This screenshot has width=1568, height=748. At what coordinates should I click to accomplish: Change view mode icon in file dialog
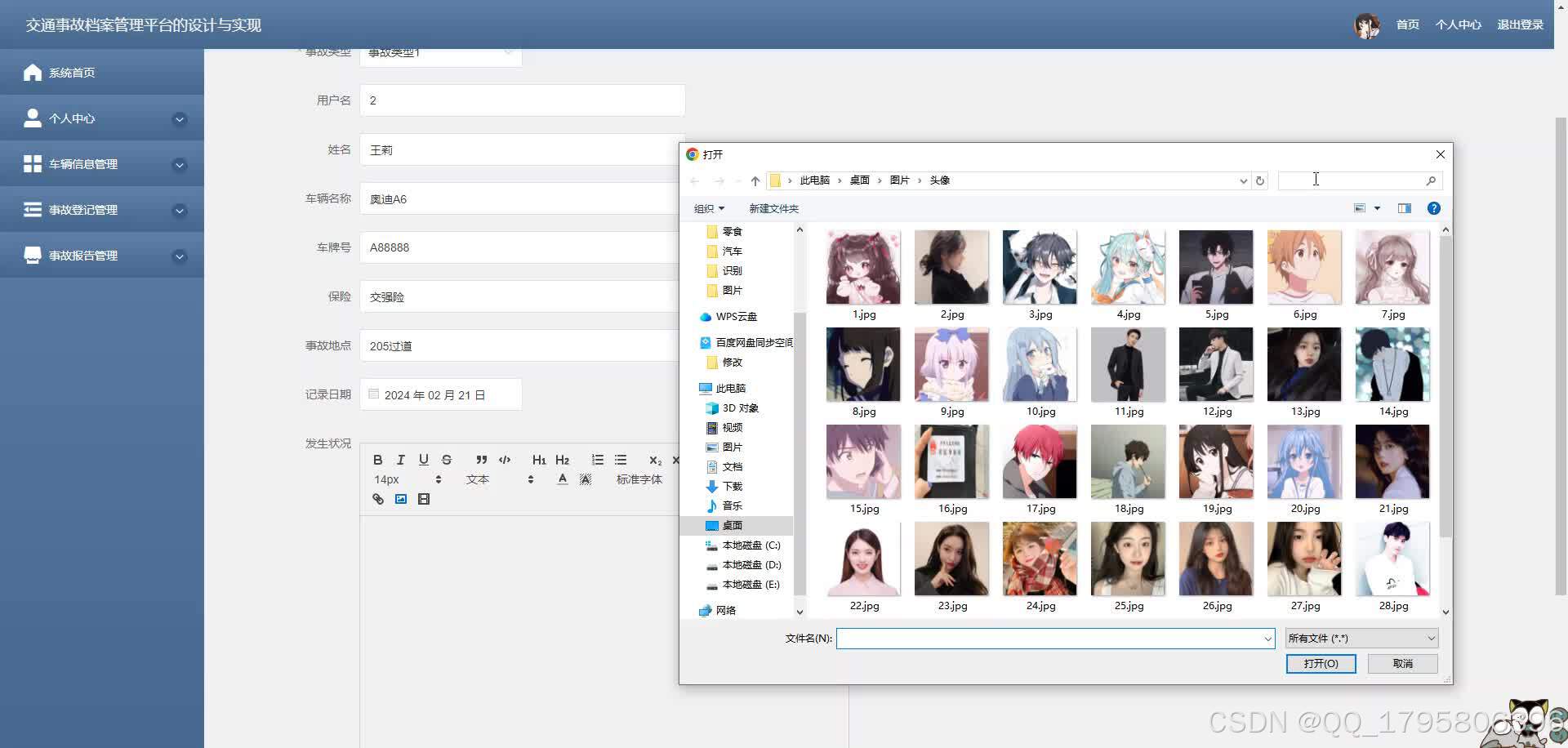pos(1360,208)
